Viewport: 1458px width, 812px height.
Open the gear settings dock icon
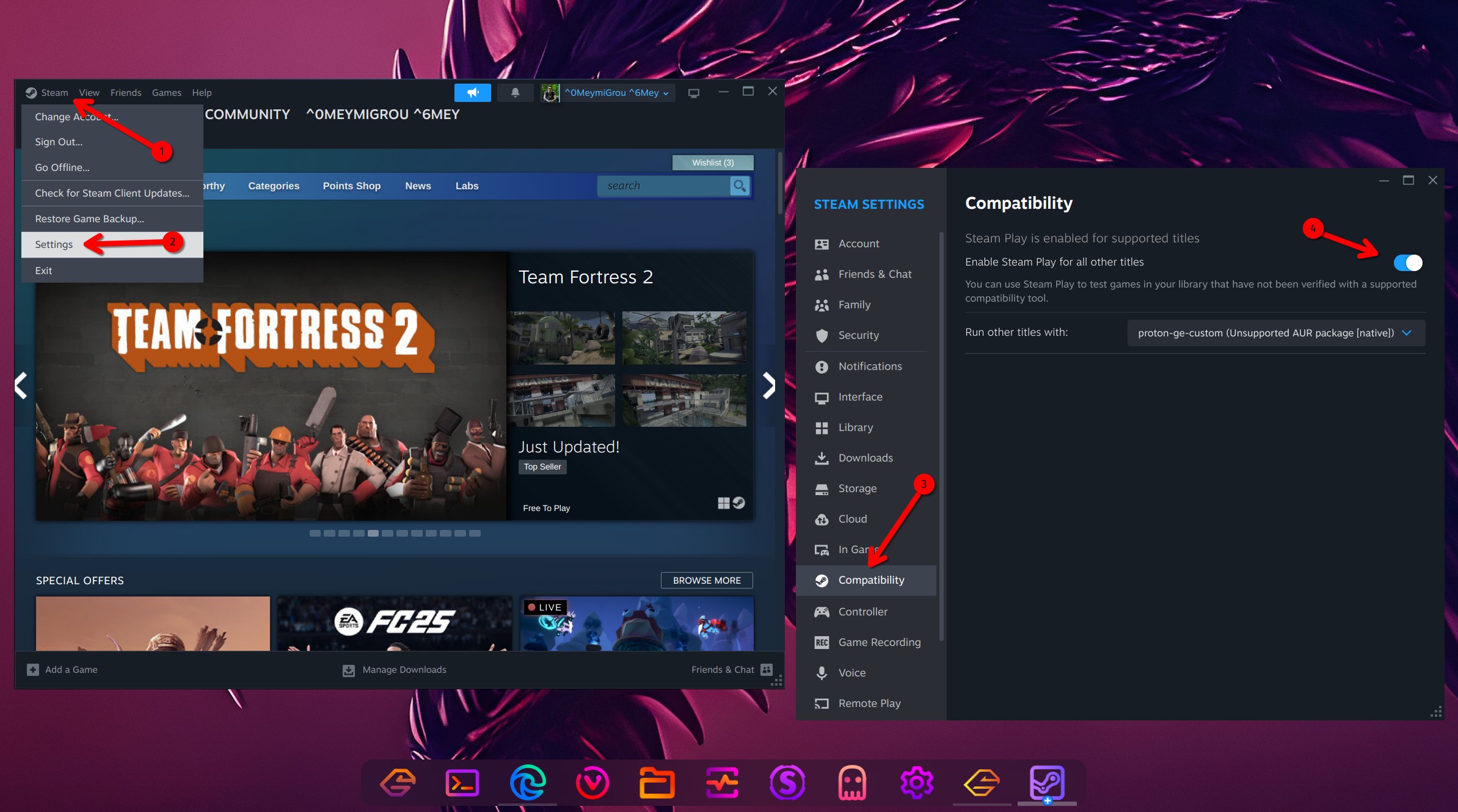917,782
